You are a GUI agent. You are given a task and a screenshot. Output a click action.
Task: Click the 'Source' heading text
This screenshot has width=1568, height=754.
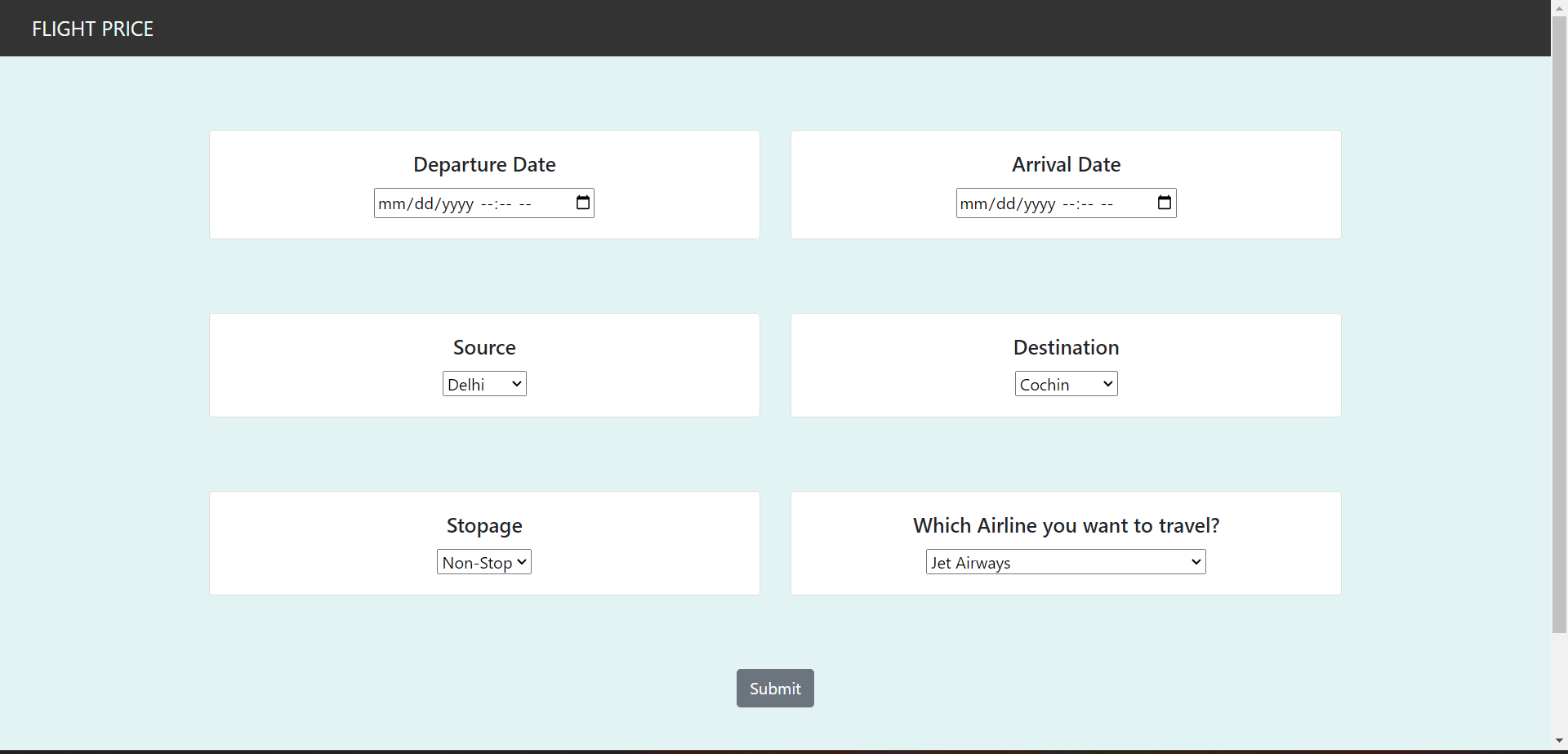(x=484, y=347)
